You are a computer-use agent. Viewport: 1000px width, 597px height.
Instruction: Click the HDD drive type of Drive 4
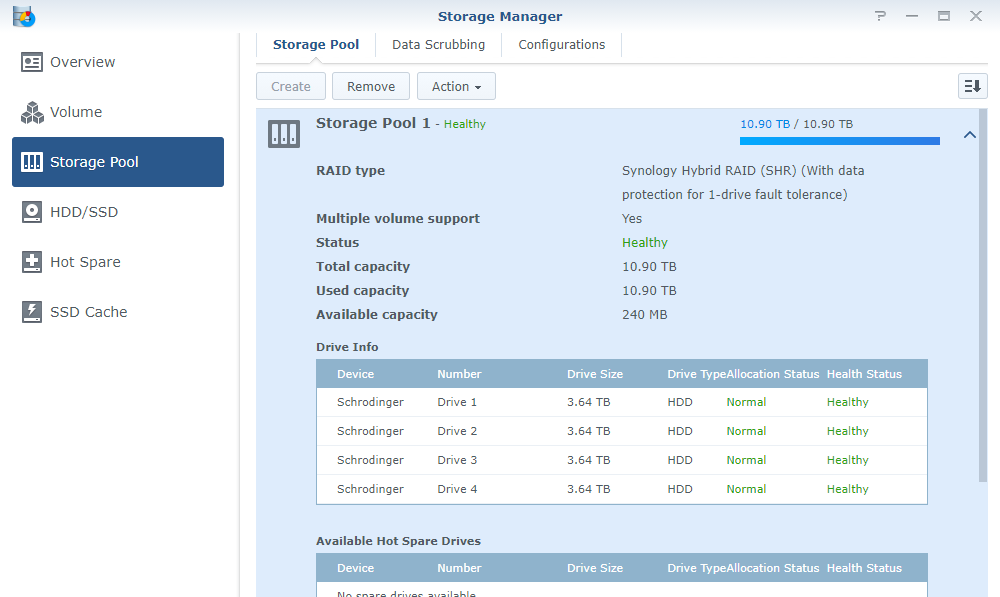[x=680, y=489]
